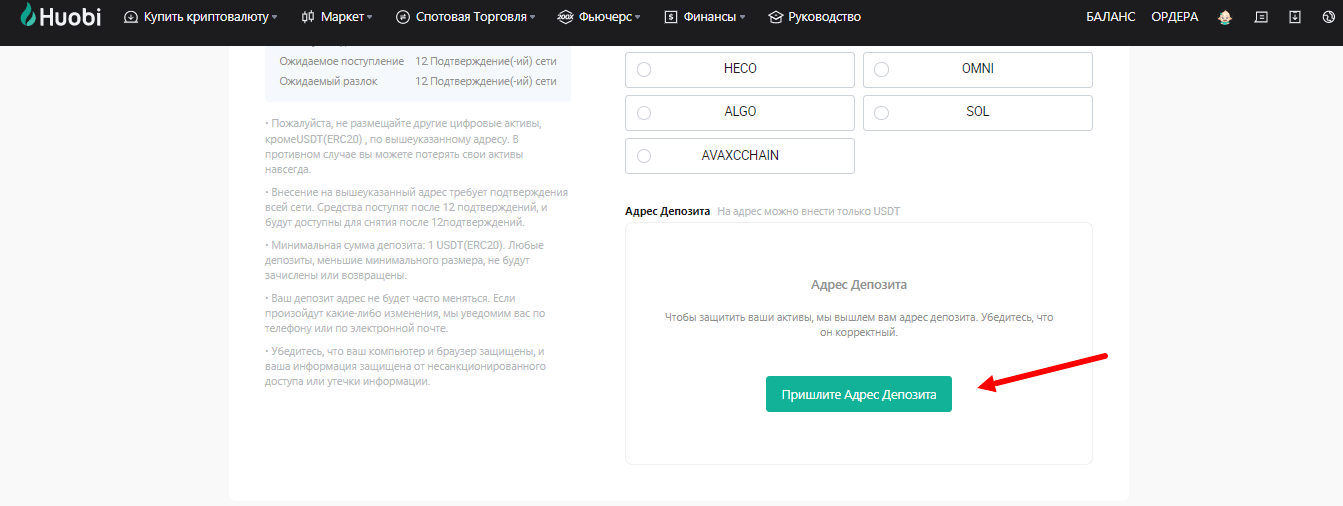The width and height of the screenshot is (1343, 506).
Task: Click the app download icon
Action: point(1295,17)
